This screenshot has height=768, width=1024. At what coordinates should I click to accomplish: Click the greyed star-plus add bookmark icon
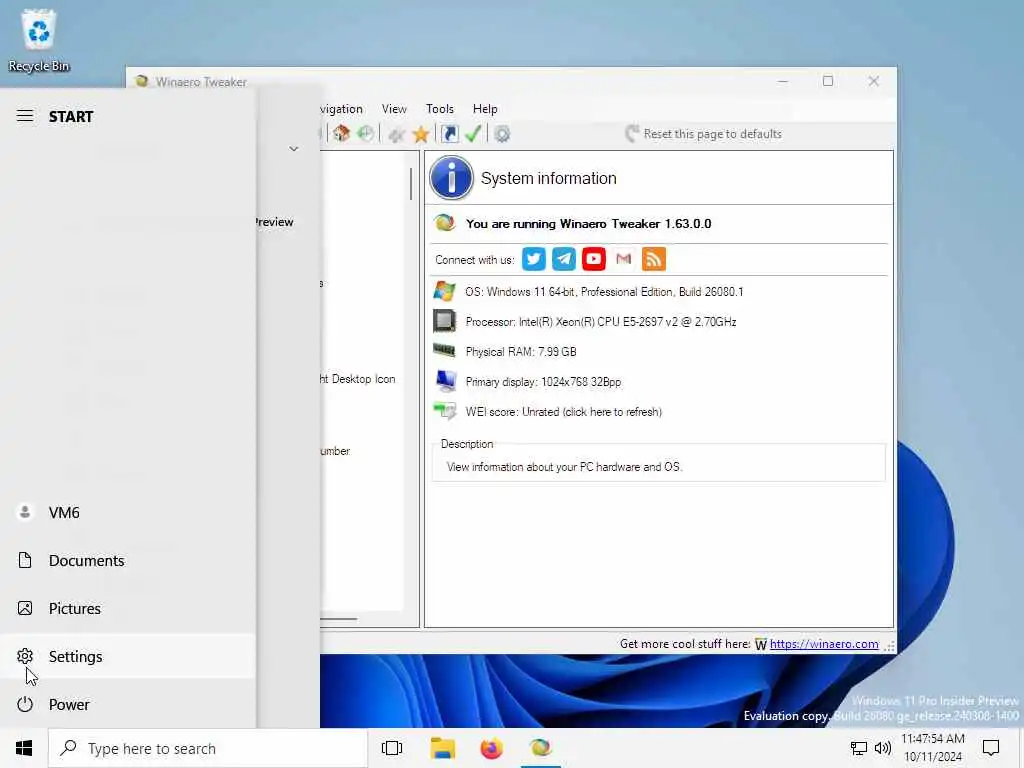tap(396, 135)
